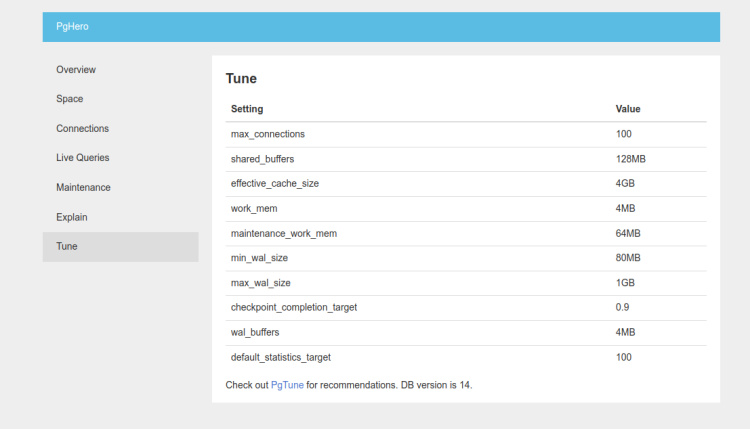
Task: Select the active Tune sidebar item
Action: point(67,246)
